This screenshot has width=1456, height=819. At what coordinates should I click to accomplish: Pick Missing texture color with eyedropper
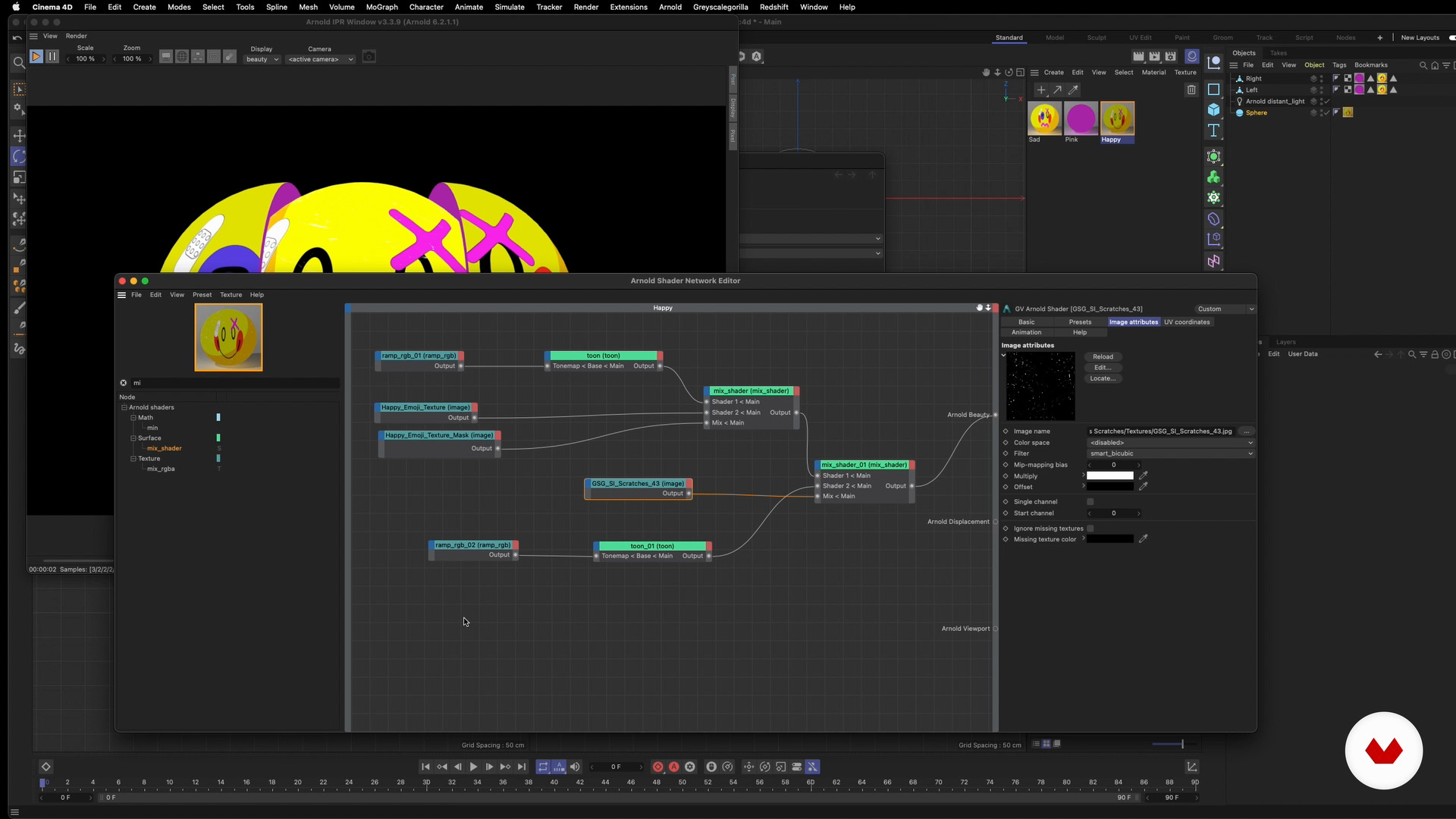[1144, 539]
